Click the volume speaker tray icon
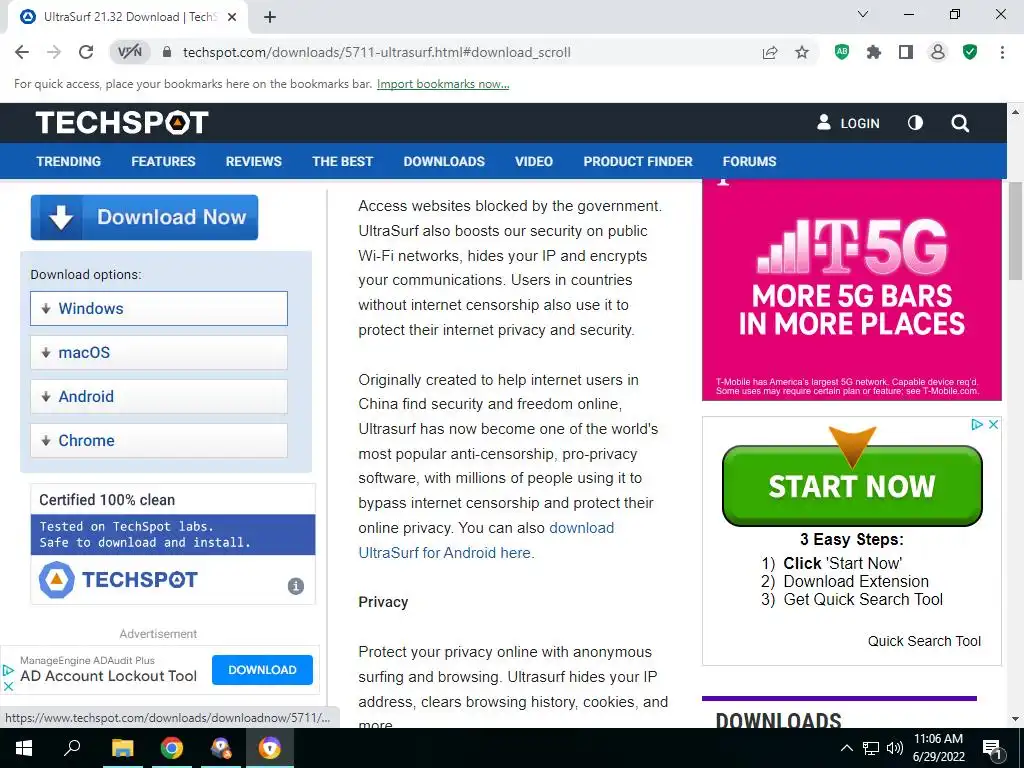Viewport: 1024px width, 768px height. tap(895, 748)
